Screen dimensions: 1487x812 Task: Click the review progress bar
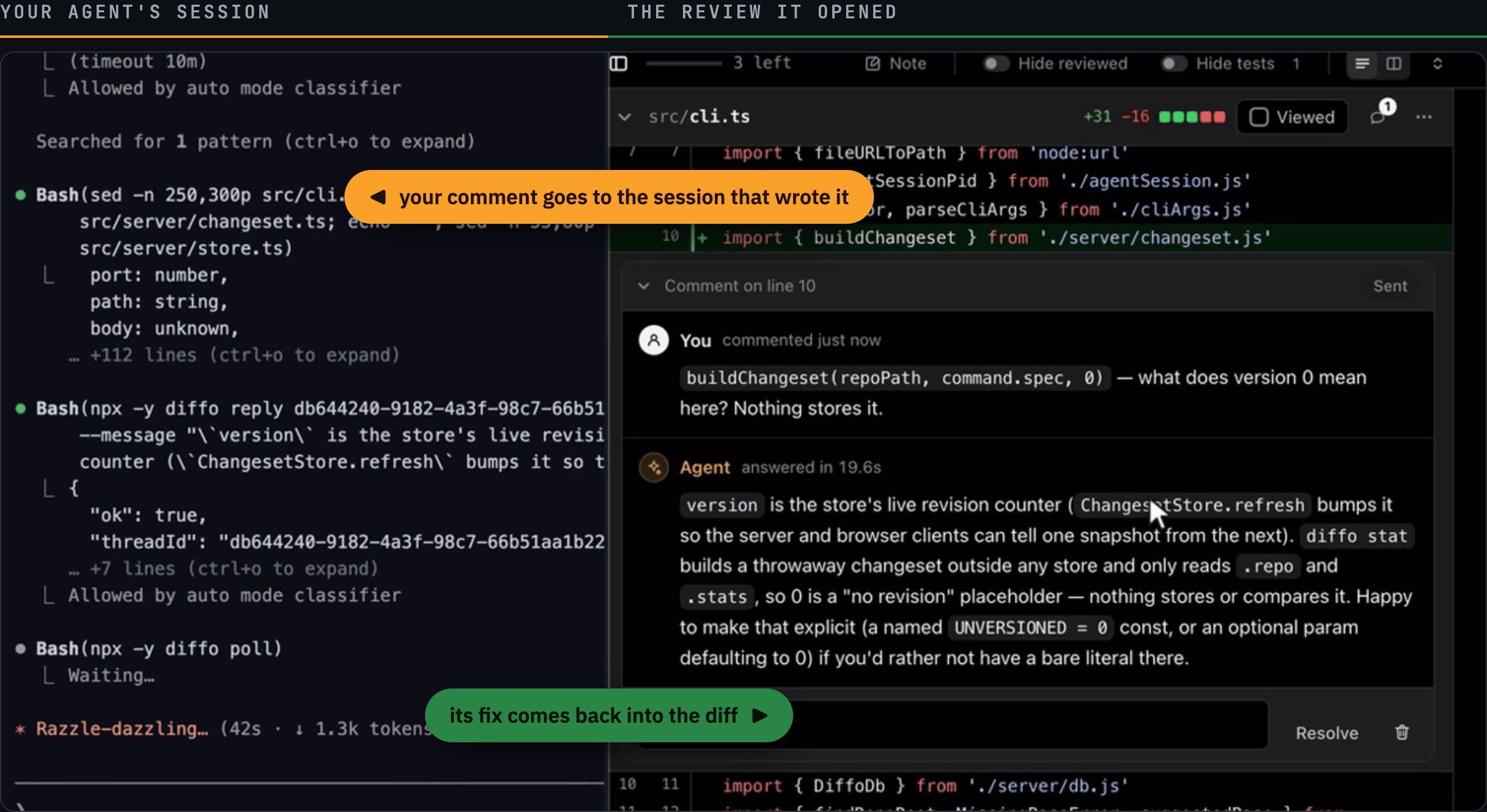(684, 63)
